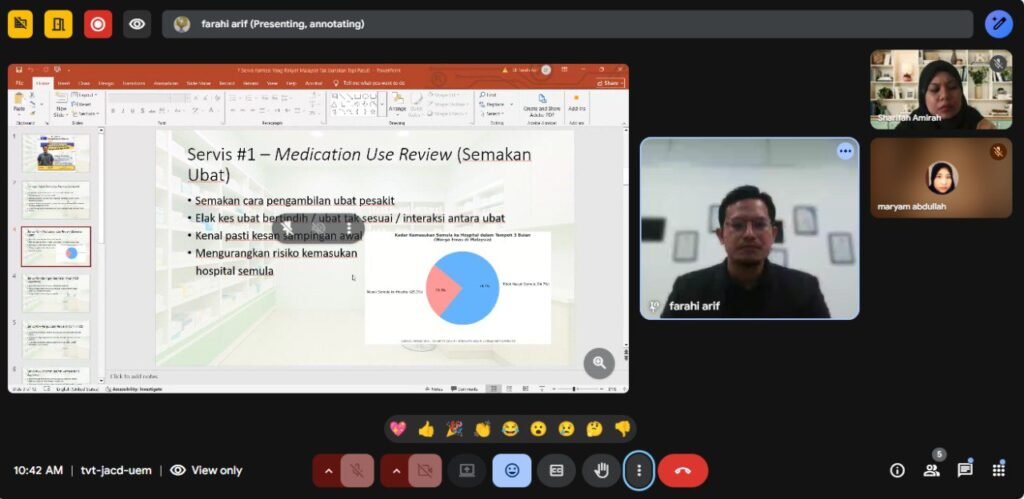The height and width of the screenshot is (499, 1024).
Task: Click the PowerPoint Share button
Action: (609, 83)
